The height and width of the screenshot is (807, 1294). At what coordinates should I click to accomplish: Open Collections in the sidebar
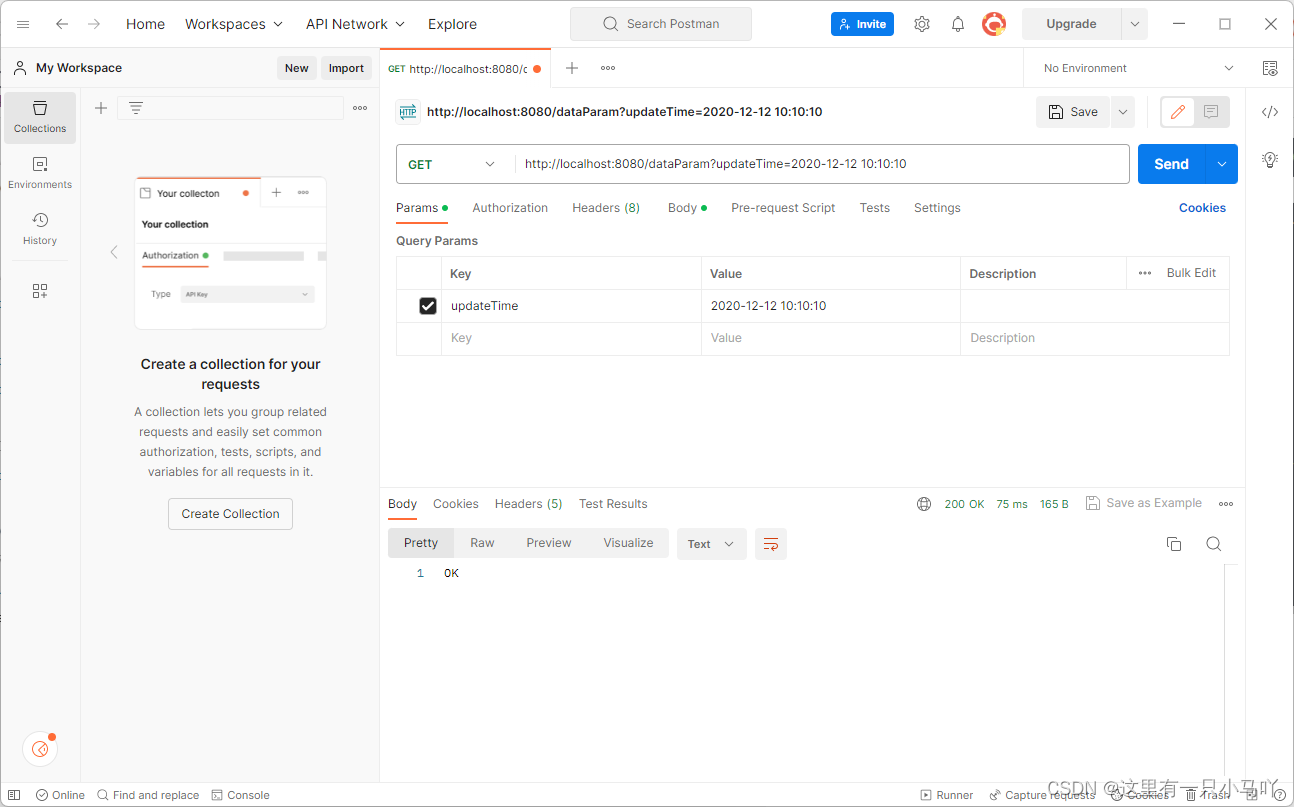pyautogui.click(x=40, y=118)
